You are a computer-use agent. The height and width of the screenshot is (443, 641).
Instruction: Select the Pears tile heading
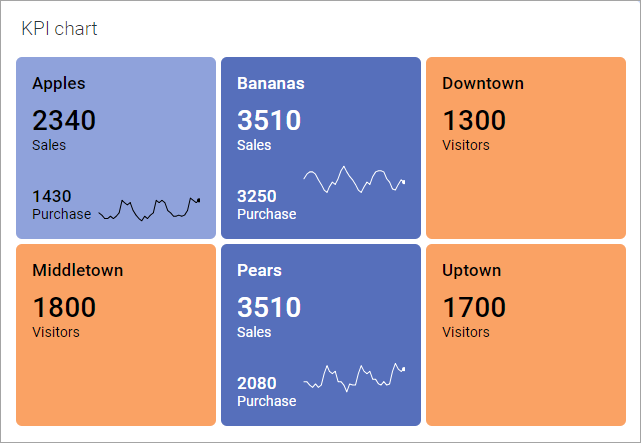pyautogui.click(x=259, y=270)
